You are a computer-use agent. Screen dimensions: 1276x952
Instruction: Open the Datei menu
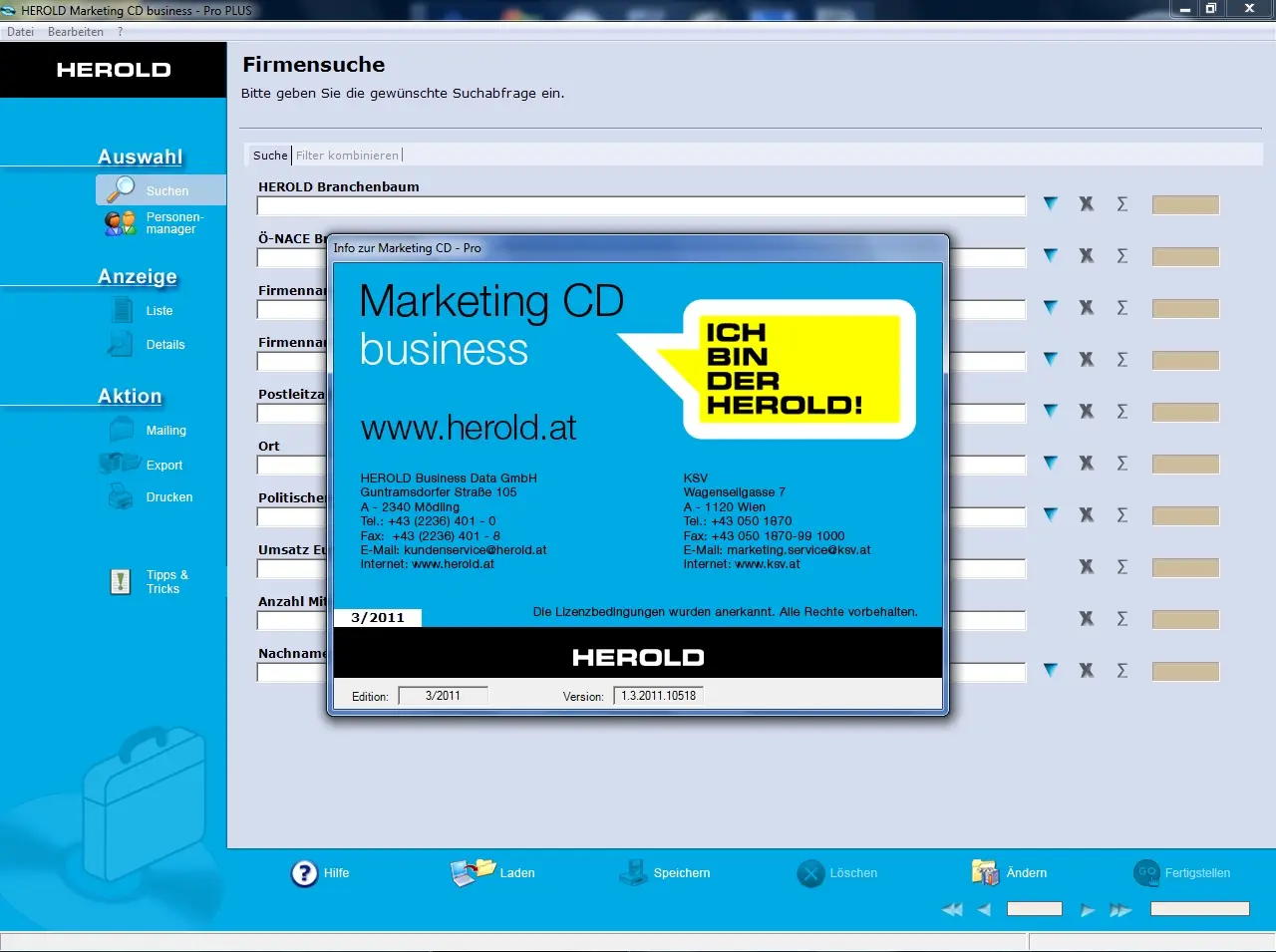point(20,32)
